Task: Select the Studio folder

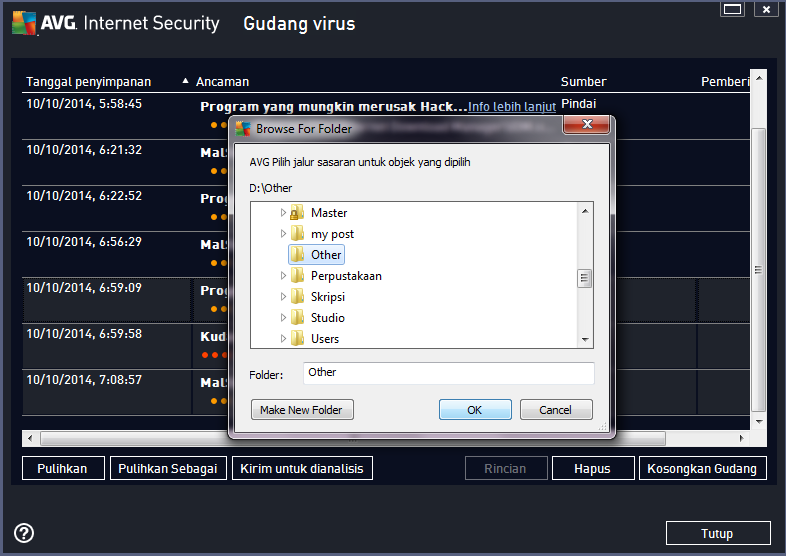Action: coord(327,317)
